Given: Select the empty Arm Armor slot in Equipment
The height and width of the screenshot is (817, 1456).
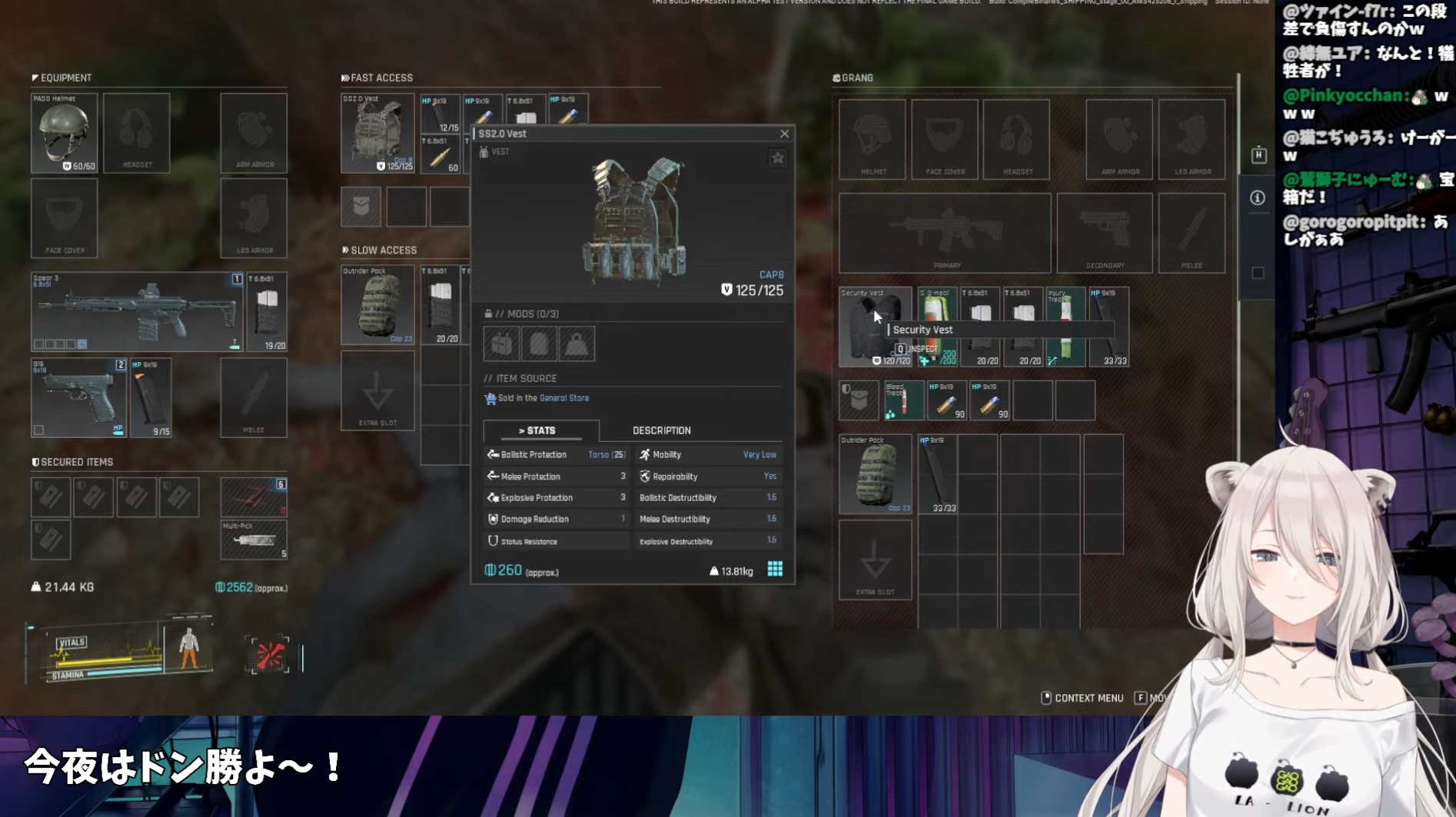Looking at the screenshot, I should click(x=254, y=133).
